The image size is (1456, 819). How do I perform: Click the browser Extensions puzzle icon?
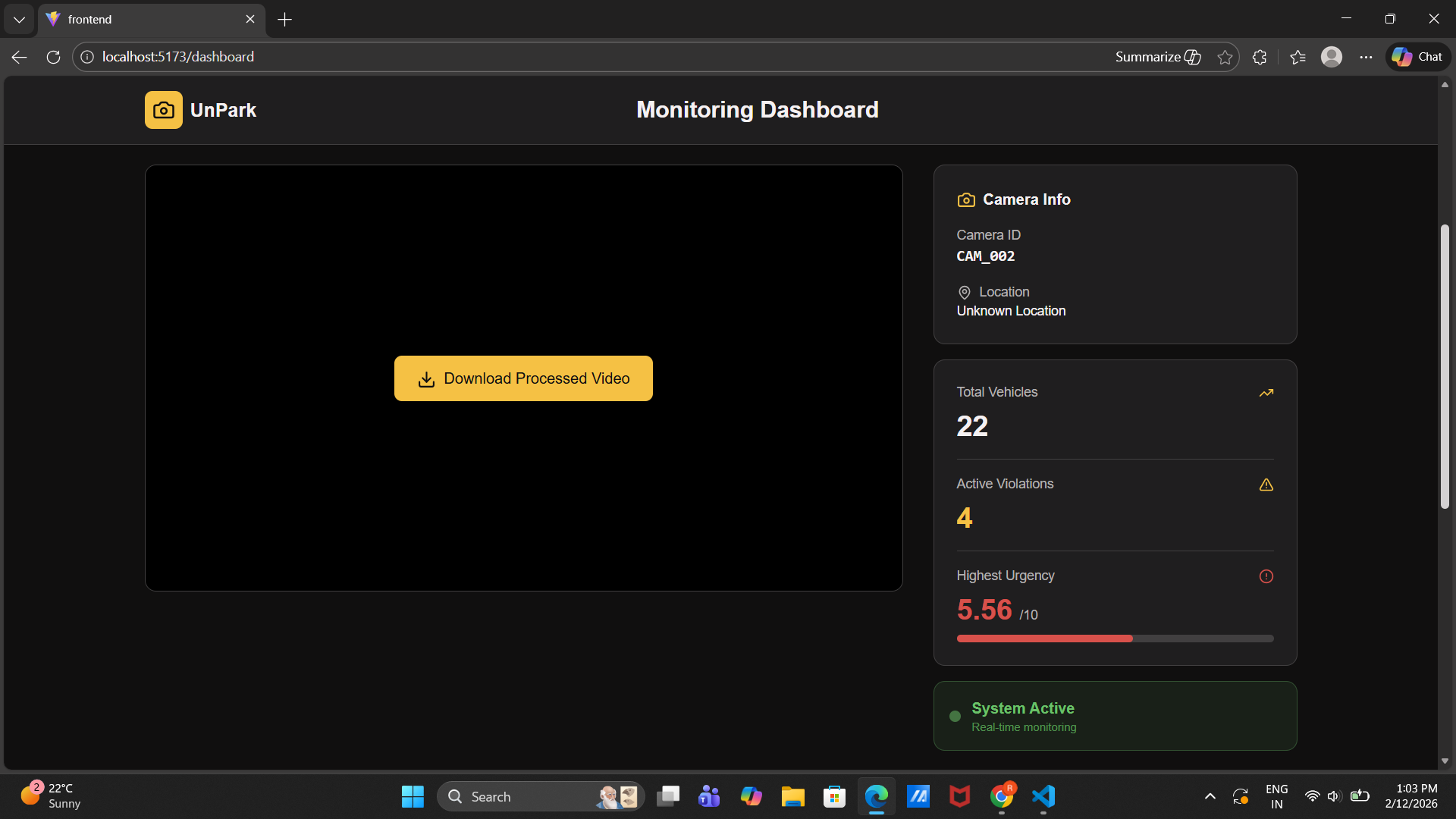[x=1260, y=57]
